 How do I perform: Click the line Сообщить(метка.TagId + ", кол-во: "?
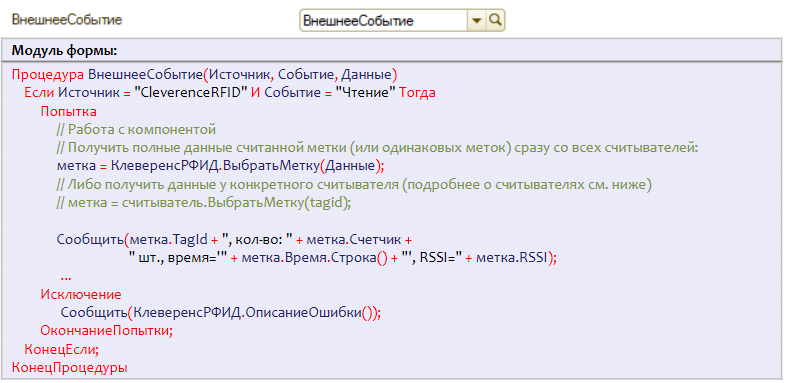click(234, 239)
